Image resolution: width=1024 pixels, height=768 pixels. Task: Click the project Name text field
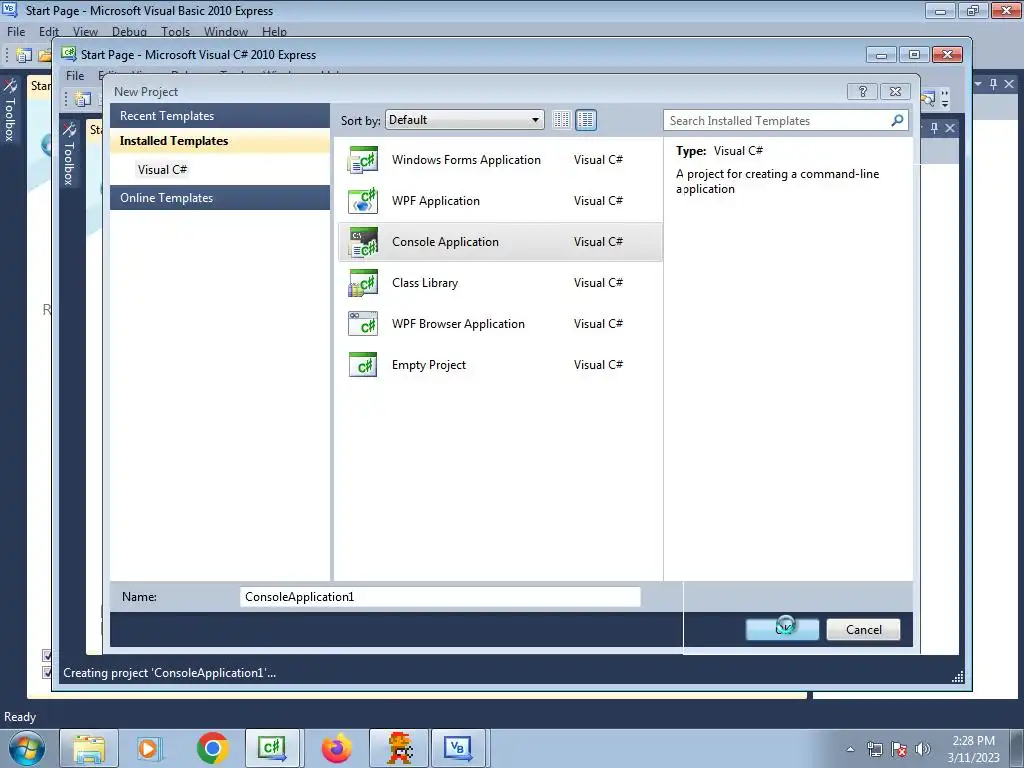coord(440,597)
